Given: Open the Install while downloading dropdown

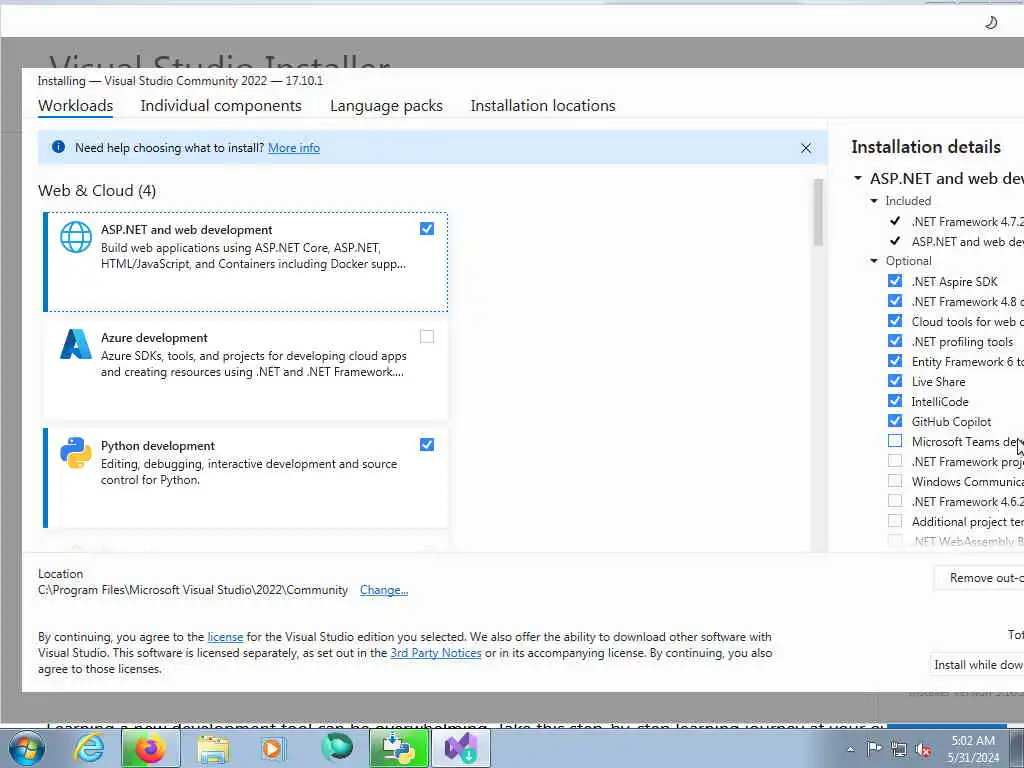Looking at the screenshot, I should click(978, 664).
